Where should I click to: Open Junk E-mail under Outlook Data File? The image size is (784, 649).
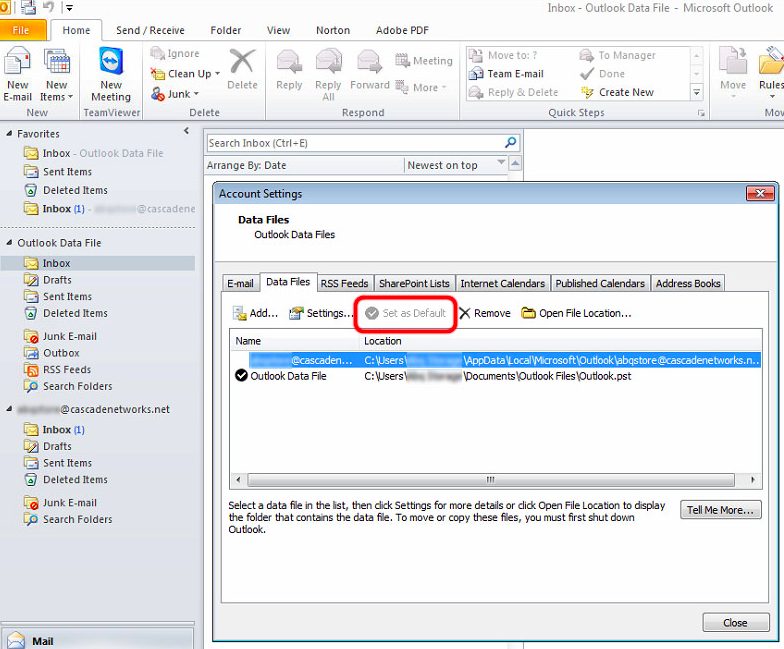point(70,336)
